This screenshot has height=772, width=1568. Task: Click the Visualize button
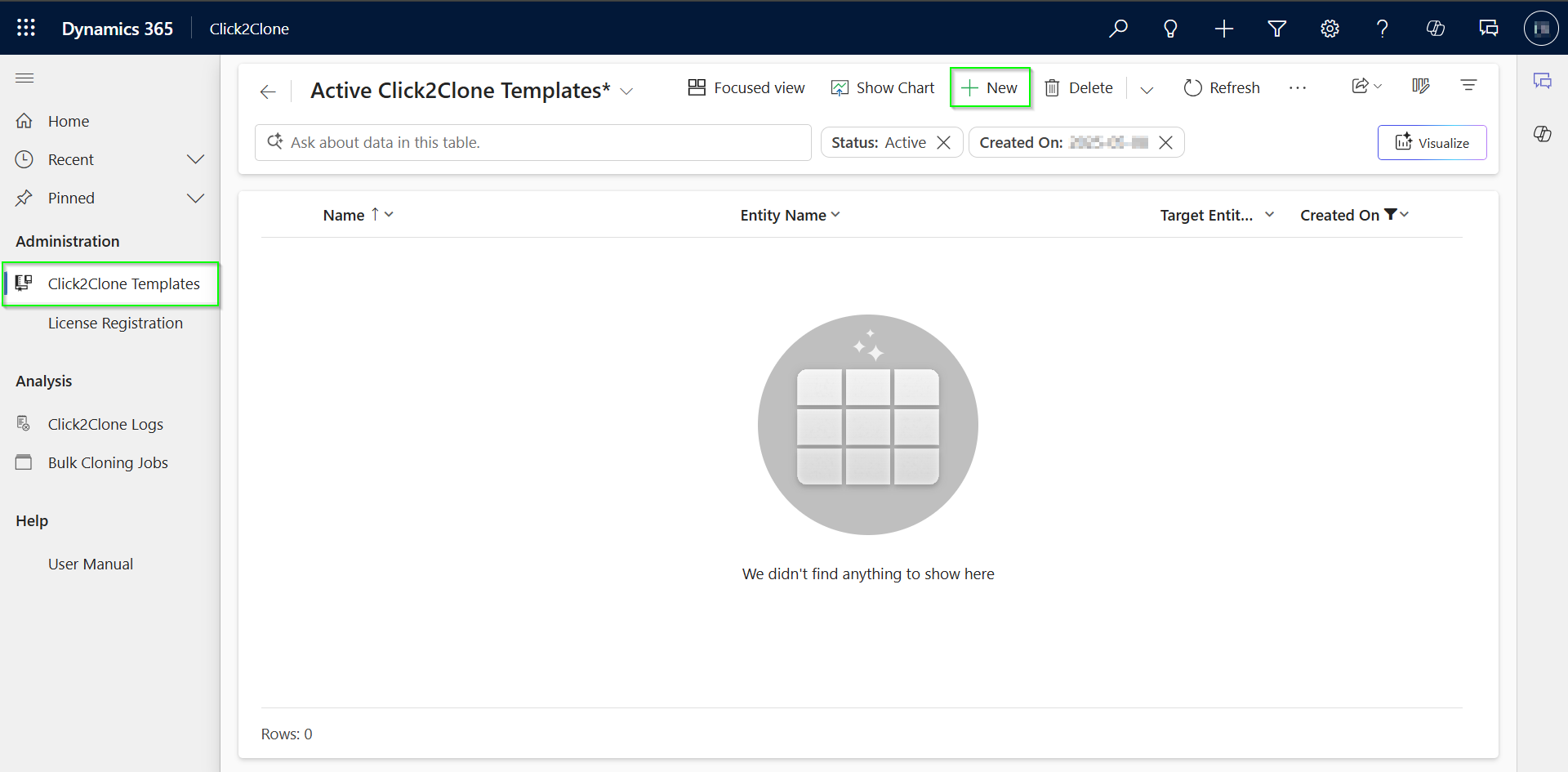1432,143
